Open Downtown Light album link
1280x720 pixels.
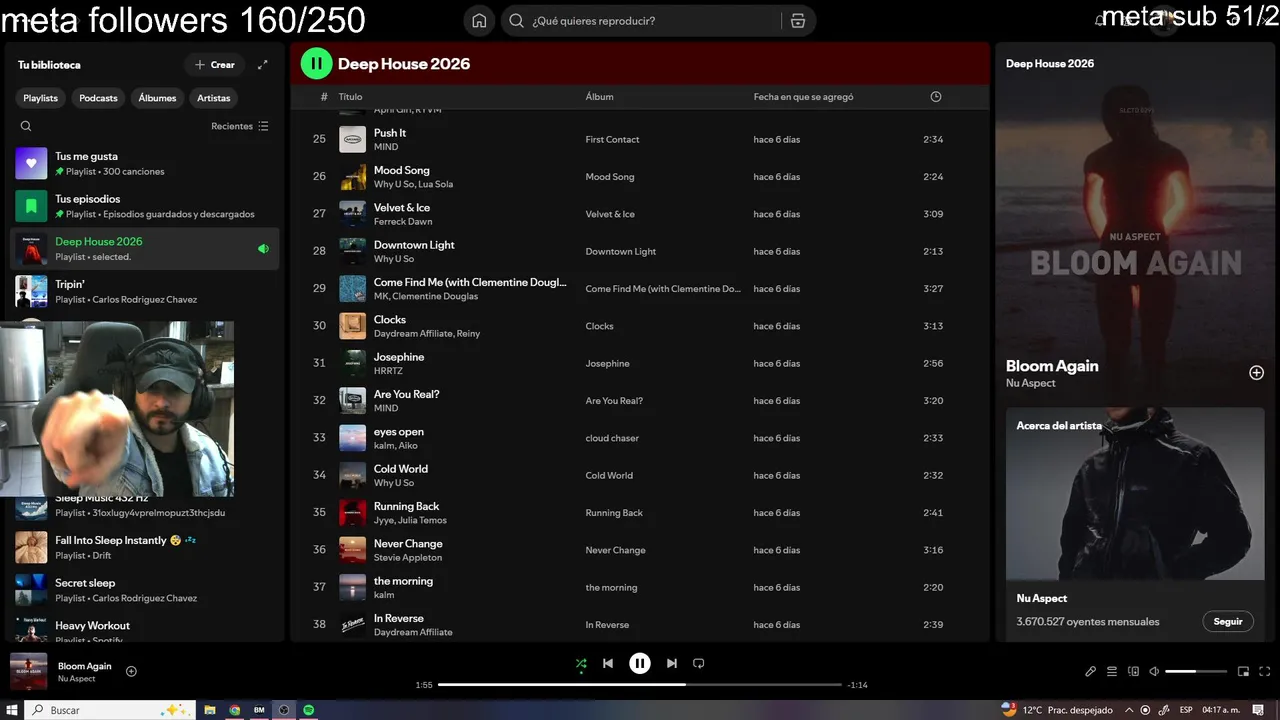(x=621, y=252)
